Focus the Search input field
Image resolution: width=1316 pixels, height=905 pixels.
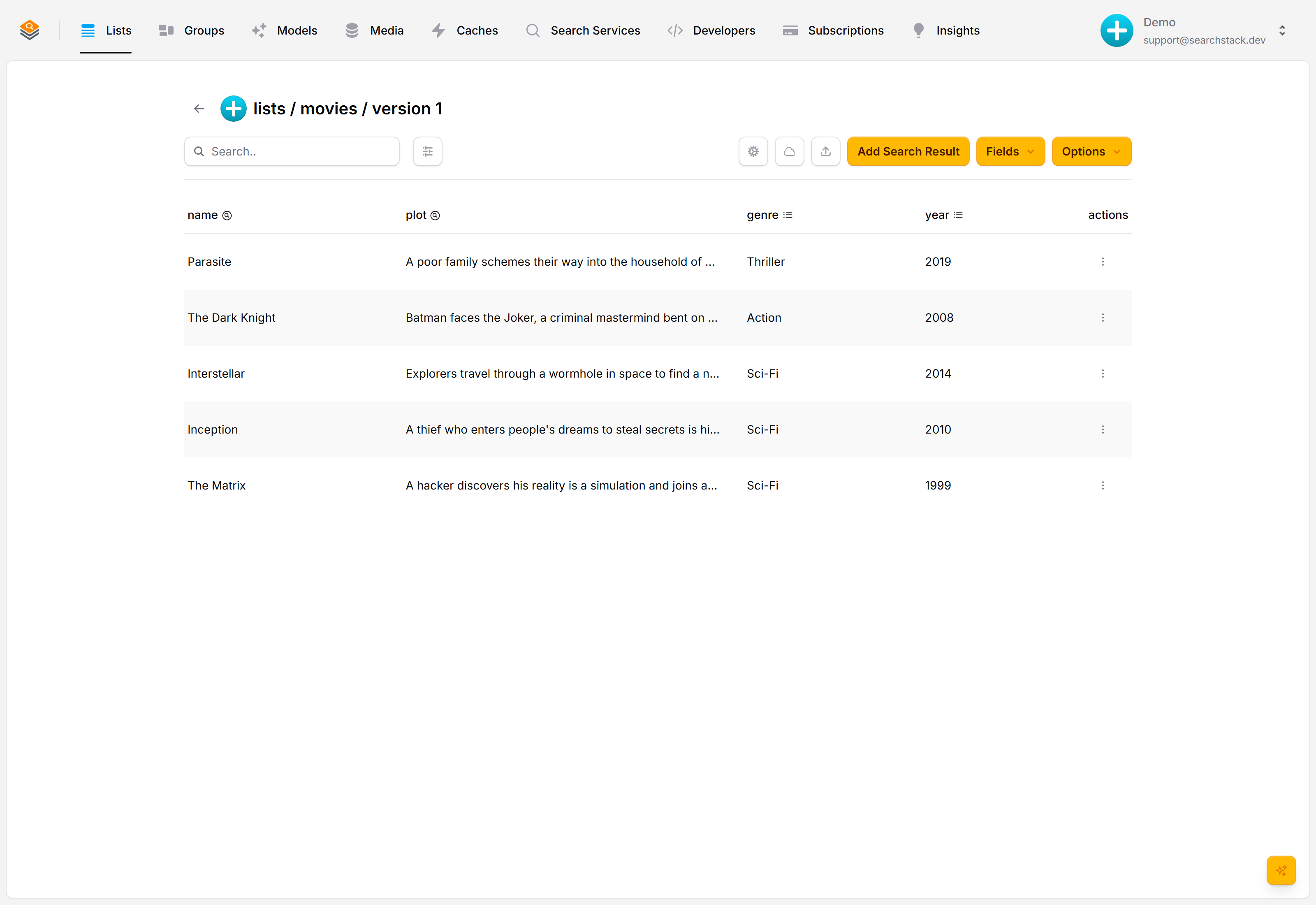click(x=292, y=151)
